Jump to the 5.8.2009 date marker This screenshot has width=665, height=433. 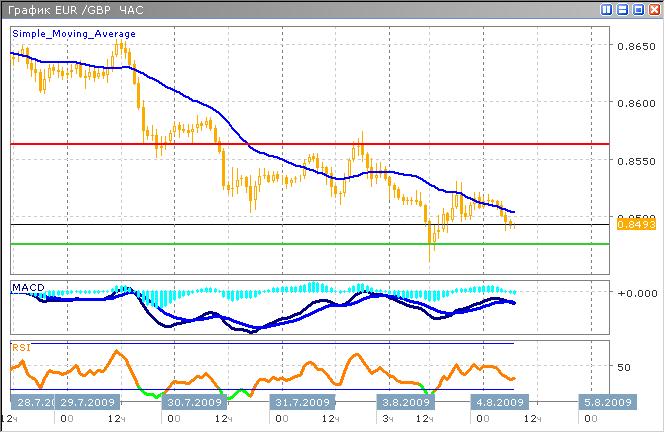click(x=607, y=403)
